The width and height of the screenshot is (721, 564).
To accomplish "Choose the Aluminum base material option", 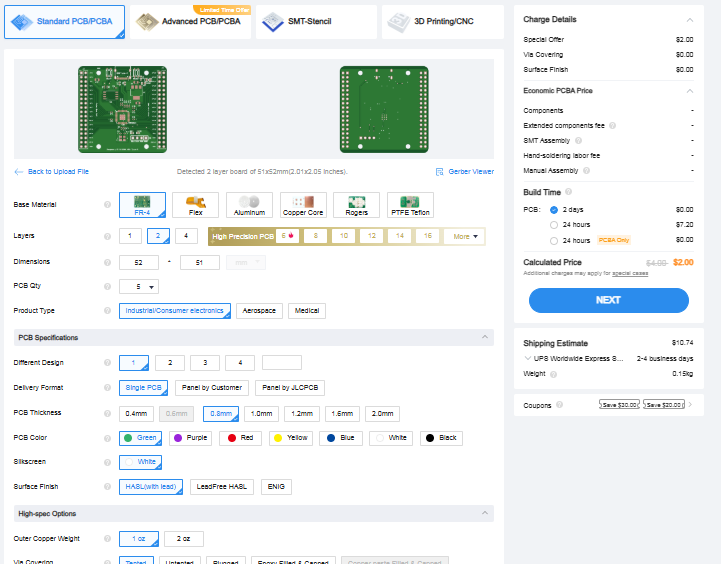I will (249, 205).
